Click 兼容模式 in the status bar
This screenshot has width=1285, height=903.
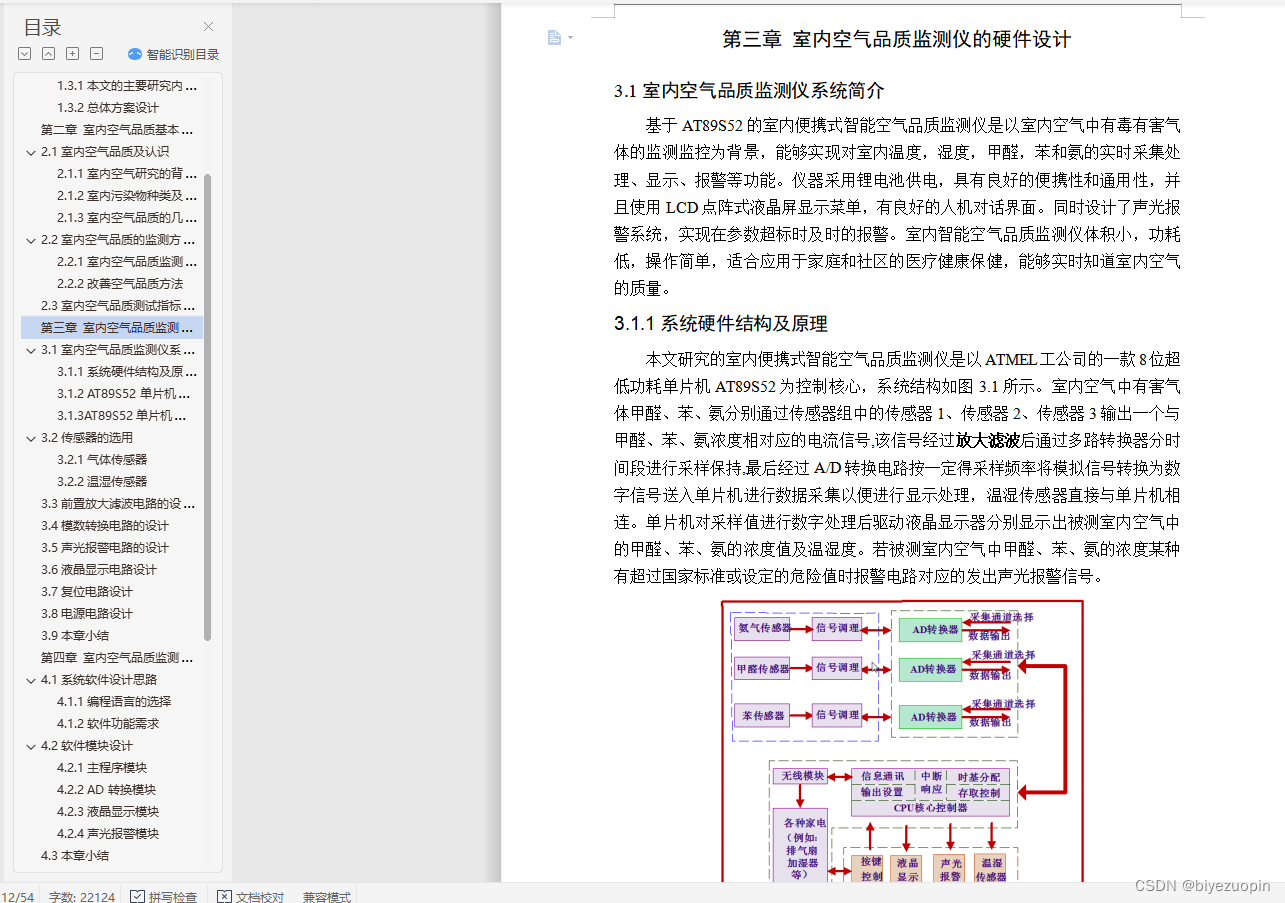tap(327, 897)
